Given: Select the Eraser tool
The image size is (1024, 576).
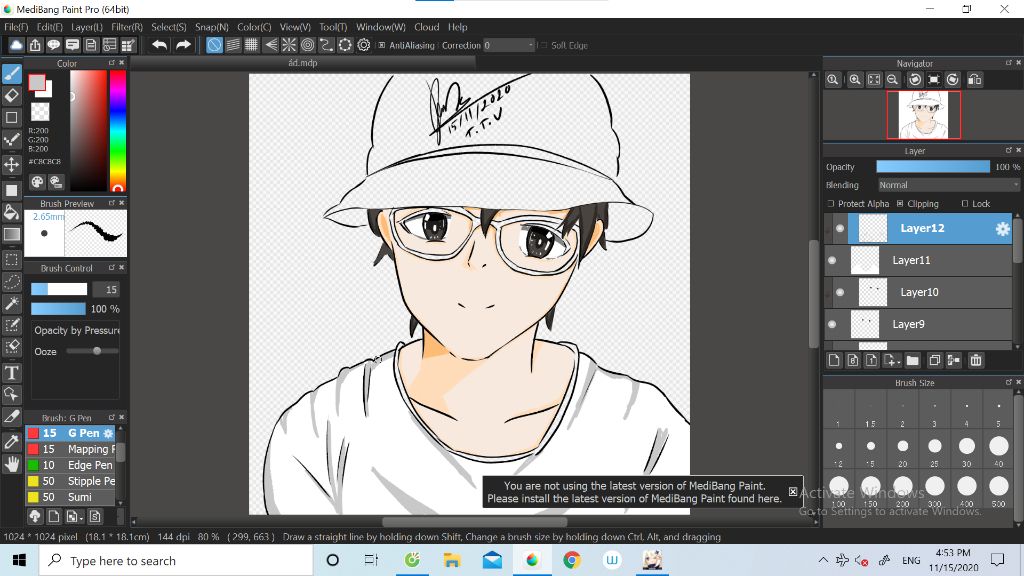Looking at the screenshot, I should [x=12, y=95].
